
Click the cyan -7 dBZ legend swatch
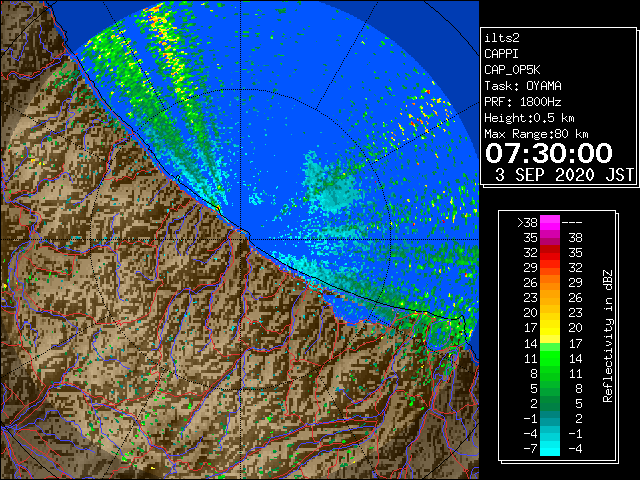click(x=550, y=448)
